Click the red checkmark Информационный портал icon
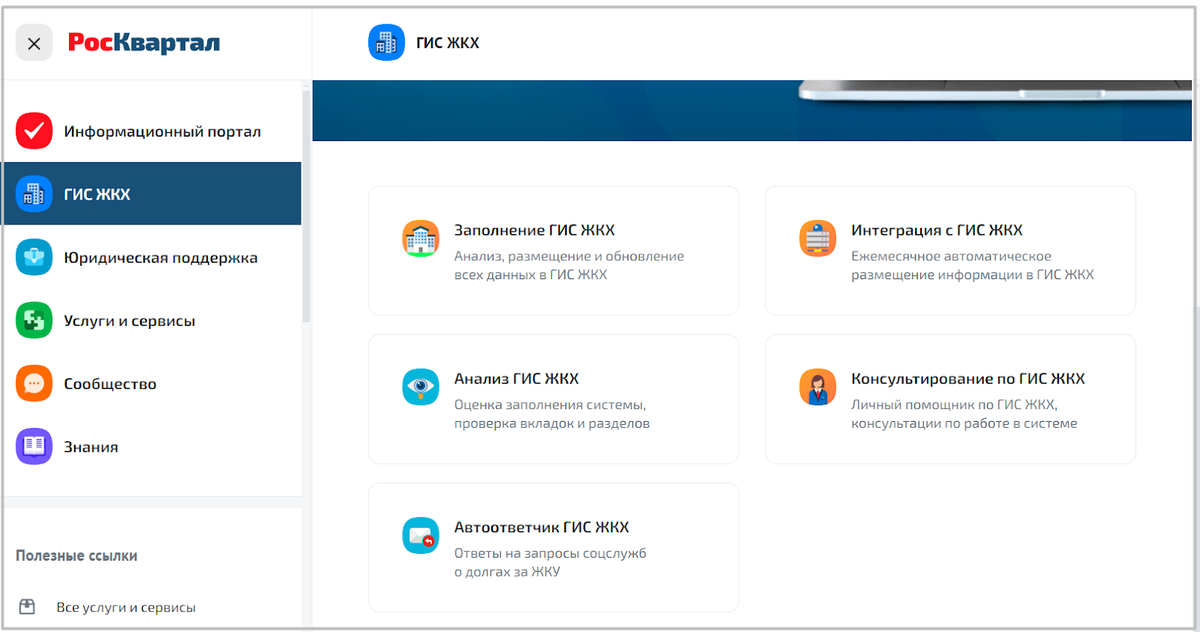 tap(34, 131)
